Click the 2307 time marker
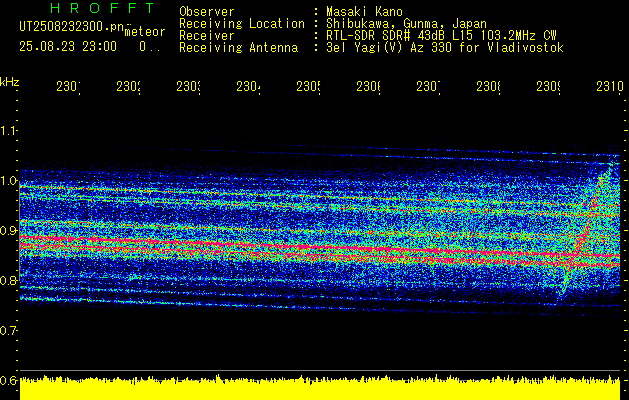 pyautogui.click(x=428, y=87)
